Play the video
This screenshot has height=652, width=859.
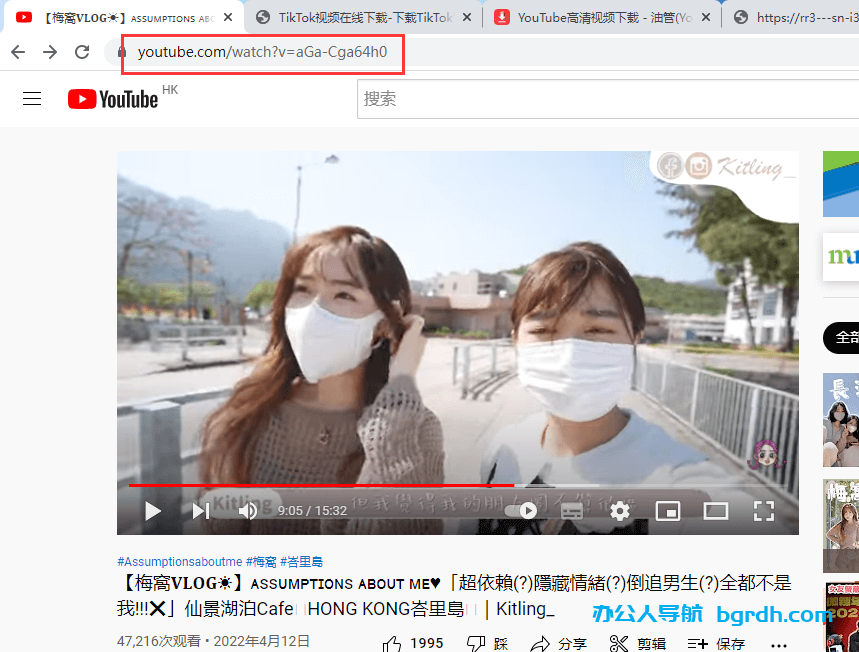(152, 511)
